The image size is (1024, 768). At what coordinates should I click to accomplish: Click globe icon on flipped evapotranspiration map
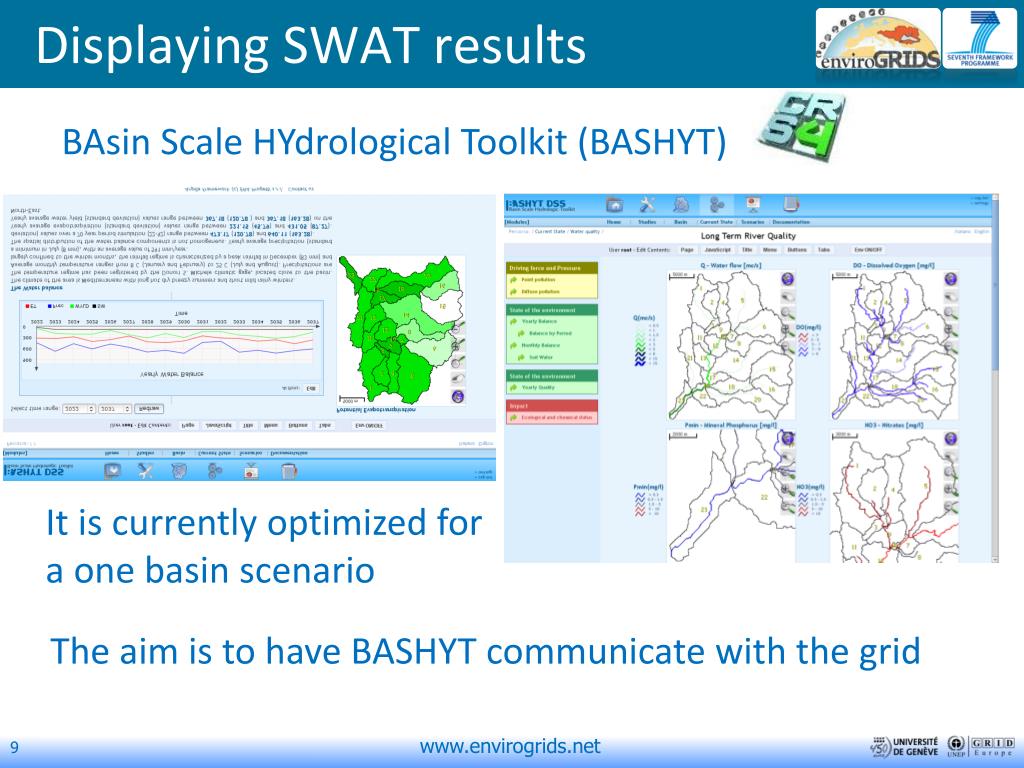[458, 396]
